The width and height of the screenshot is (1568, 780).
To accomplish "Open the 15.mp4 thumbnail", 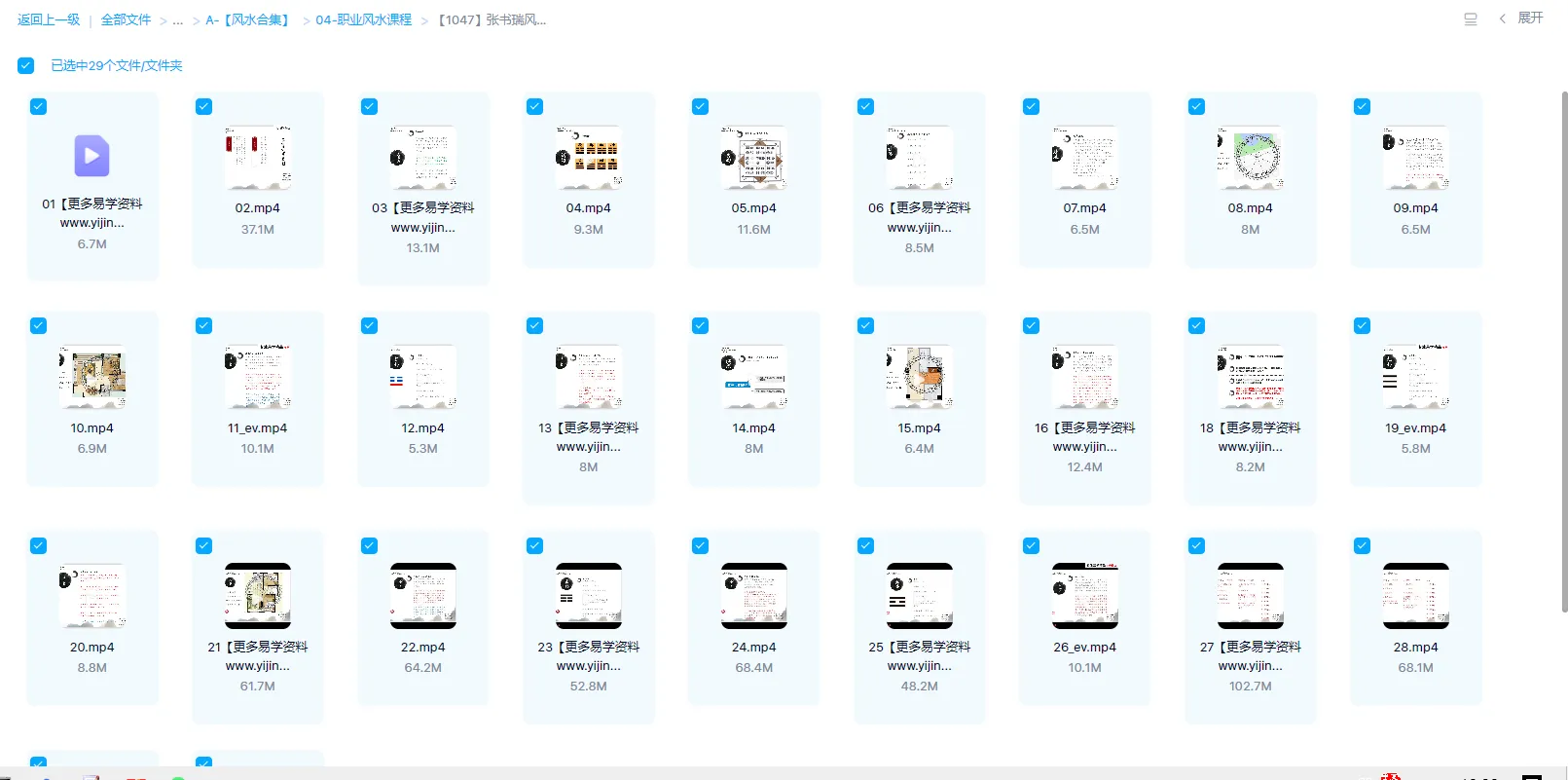I will click(920, 377).
